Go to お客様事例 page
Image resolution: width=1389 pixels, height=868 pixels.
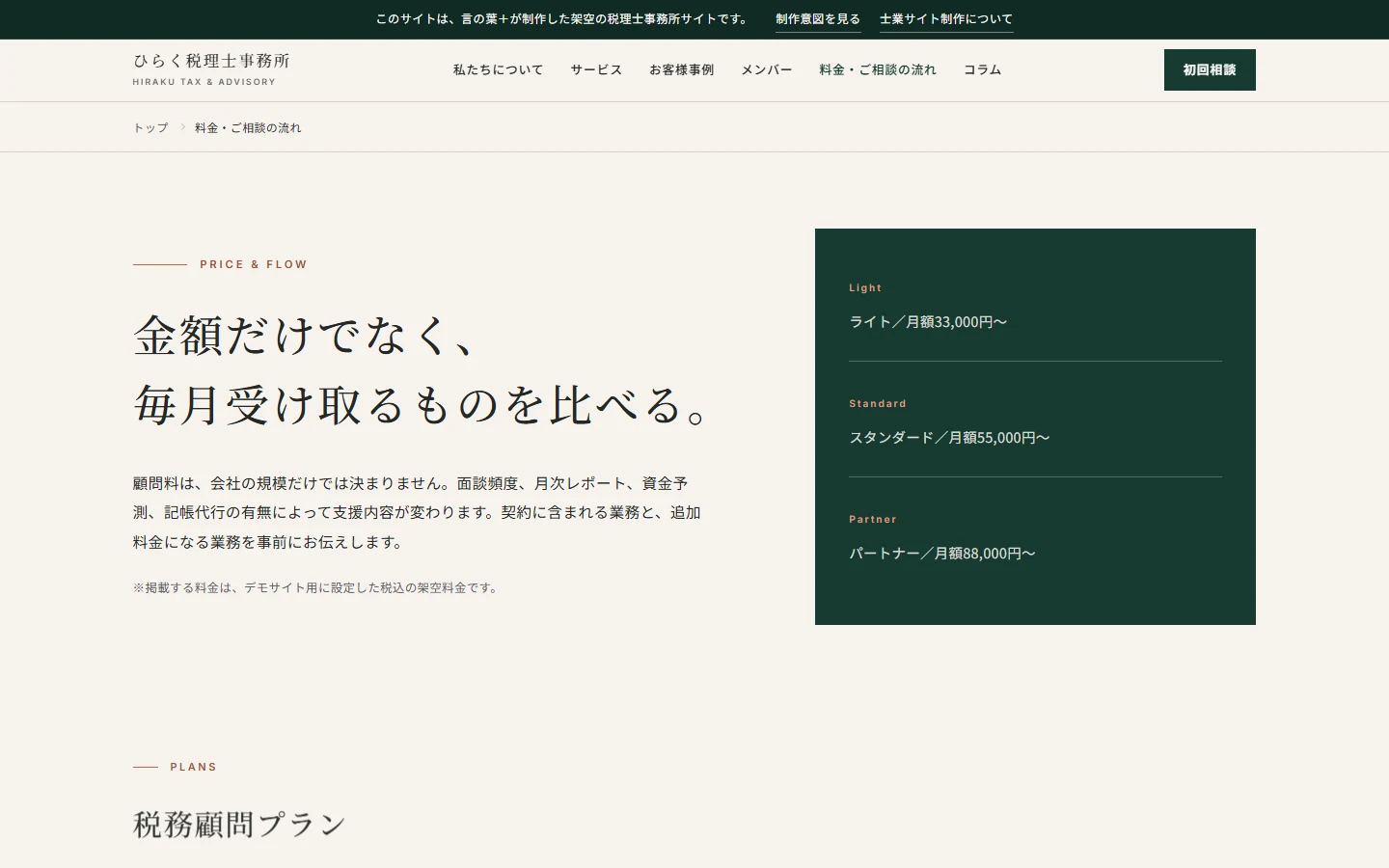(681, 70)
